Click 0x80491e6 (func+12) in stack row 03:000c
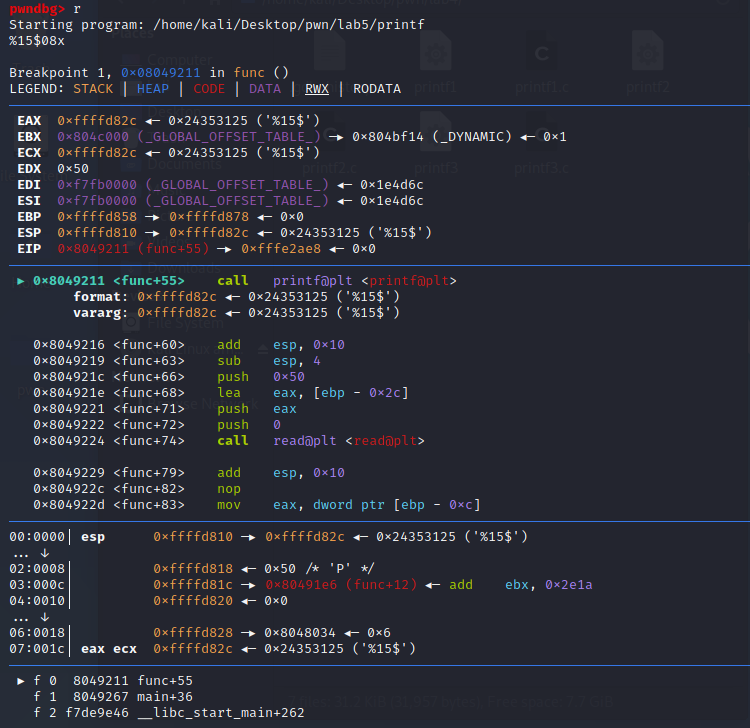The height and width of the screenshot is (728, 750). pos(341,585)
